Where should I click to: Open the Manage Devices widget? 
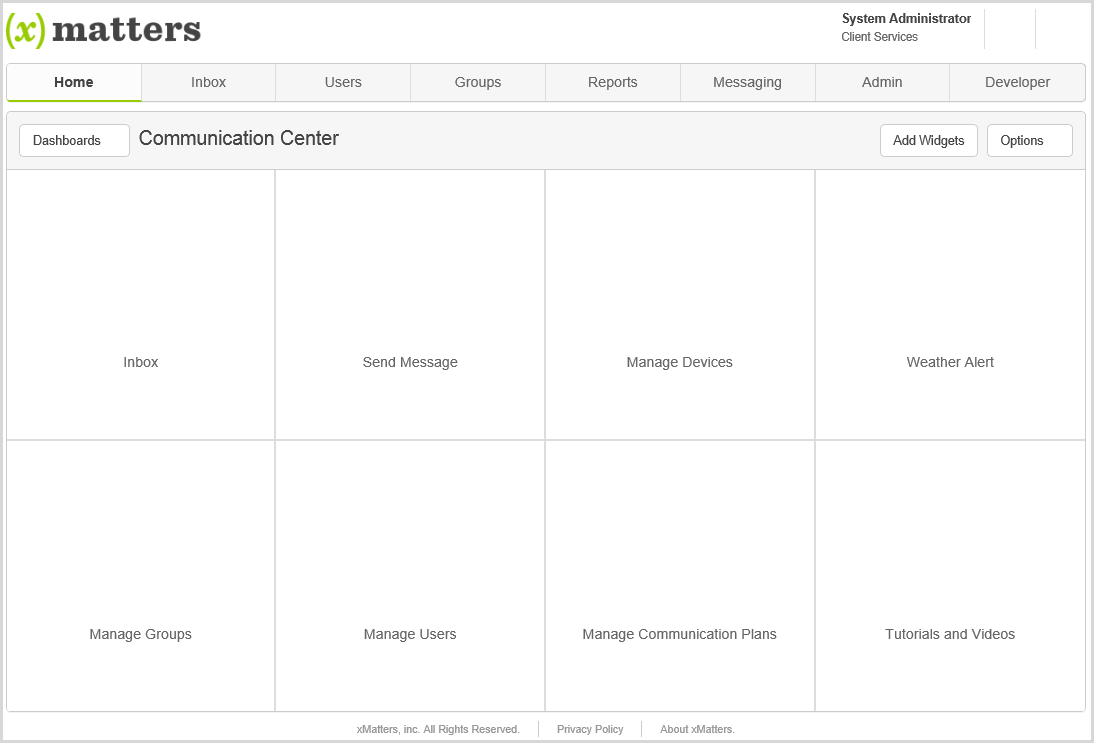click(x=680, y=305)
